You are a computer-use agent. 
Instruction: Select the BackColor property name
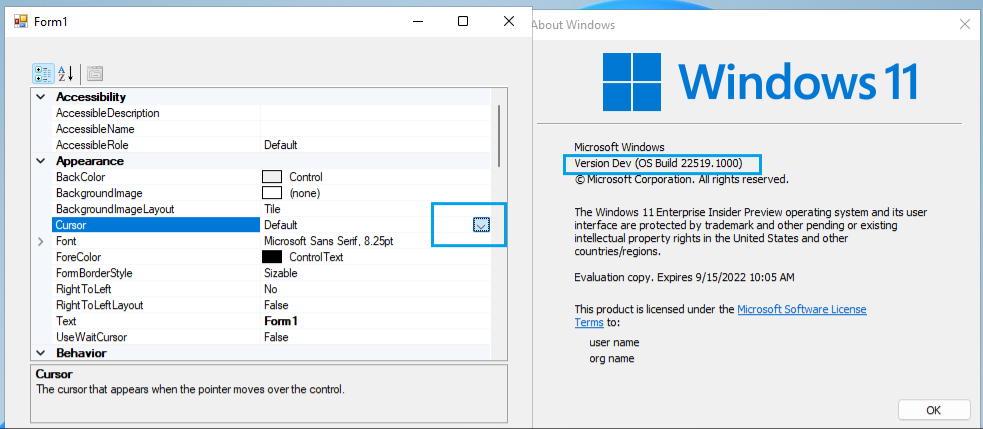80,177
